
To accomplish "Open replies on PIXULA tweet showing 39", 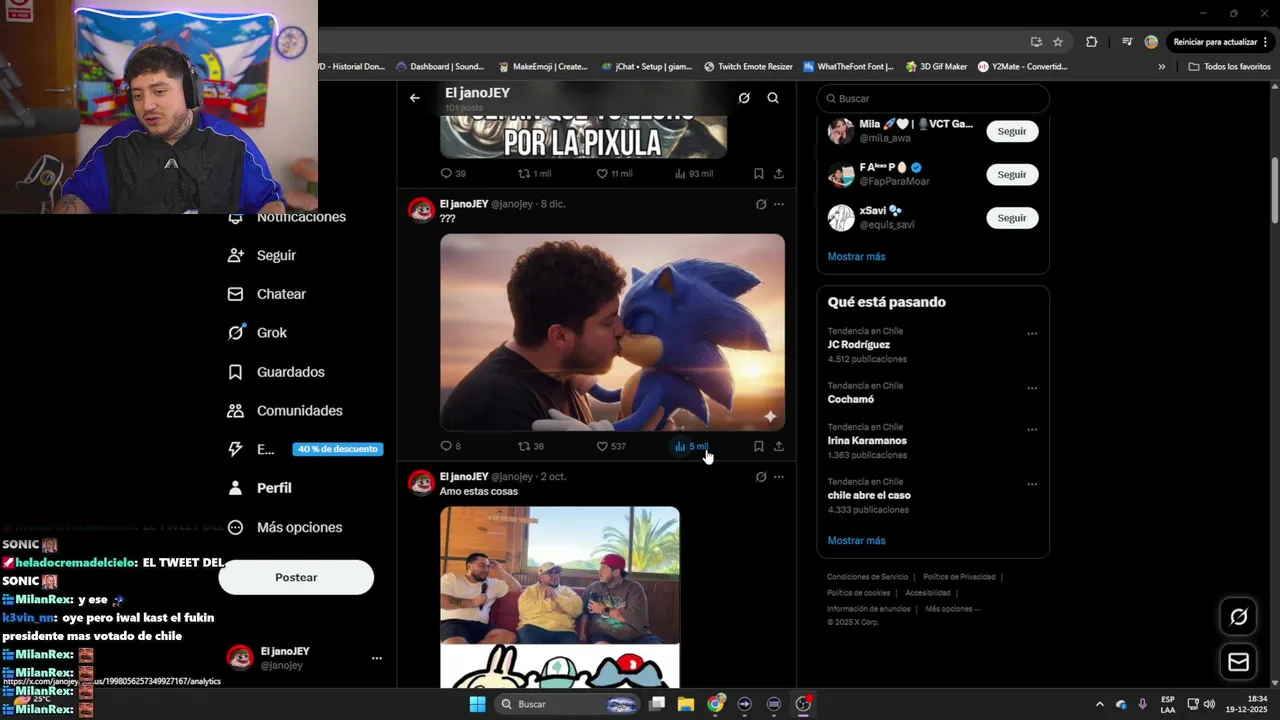I will click(x=453, y=173).
